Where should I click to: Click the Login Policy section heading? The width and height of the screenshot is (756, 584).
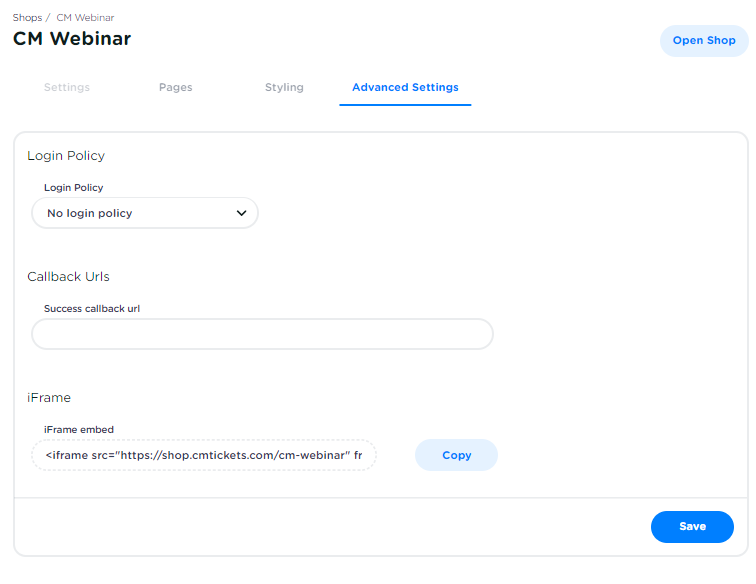66,156
